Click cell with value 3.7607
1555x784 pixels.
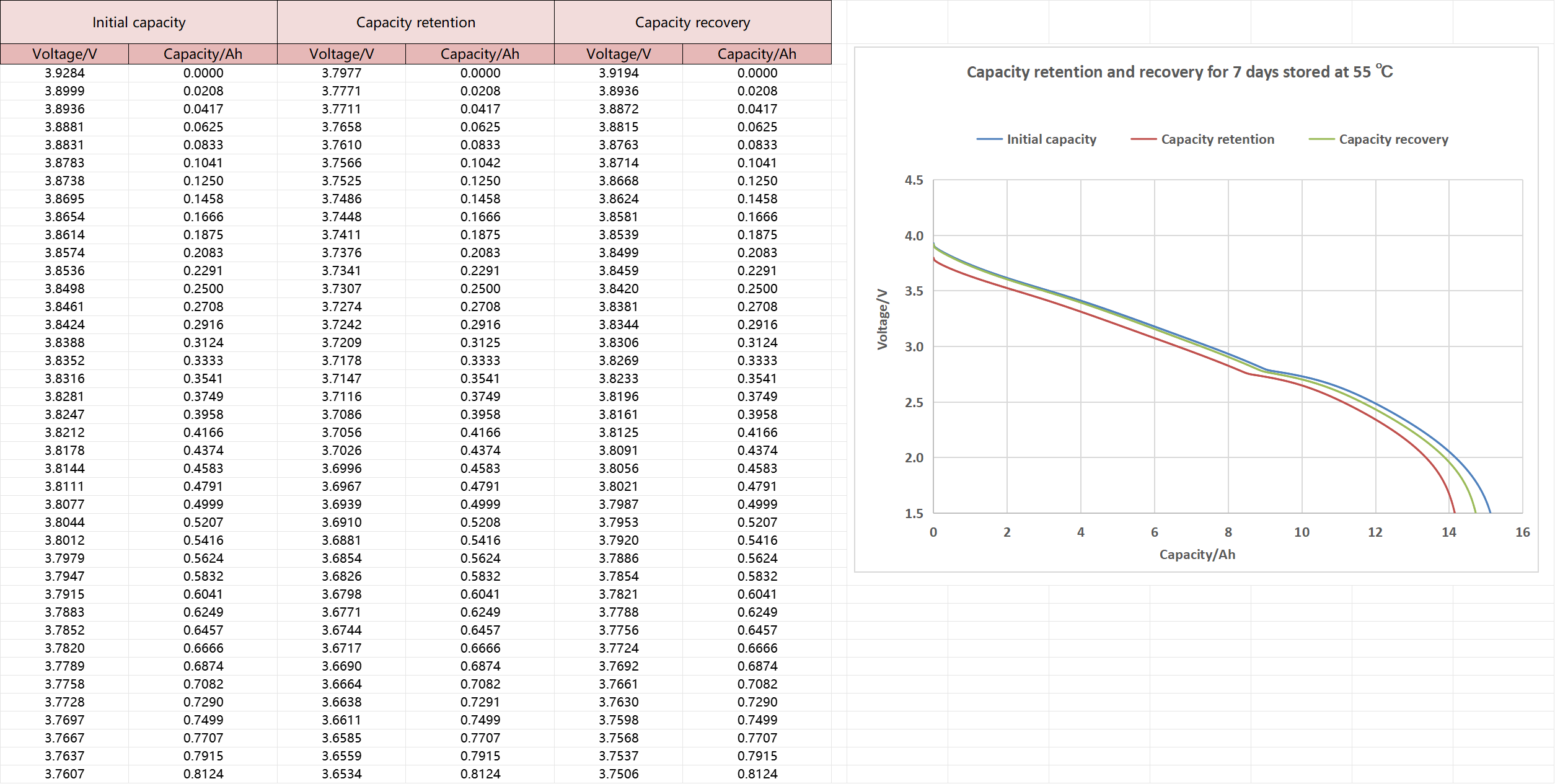pyautogui.click(x=64, y=774)
